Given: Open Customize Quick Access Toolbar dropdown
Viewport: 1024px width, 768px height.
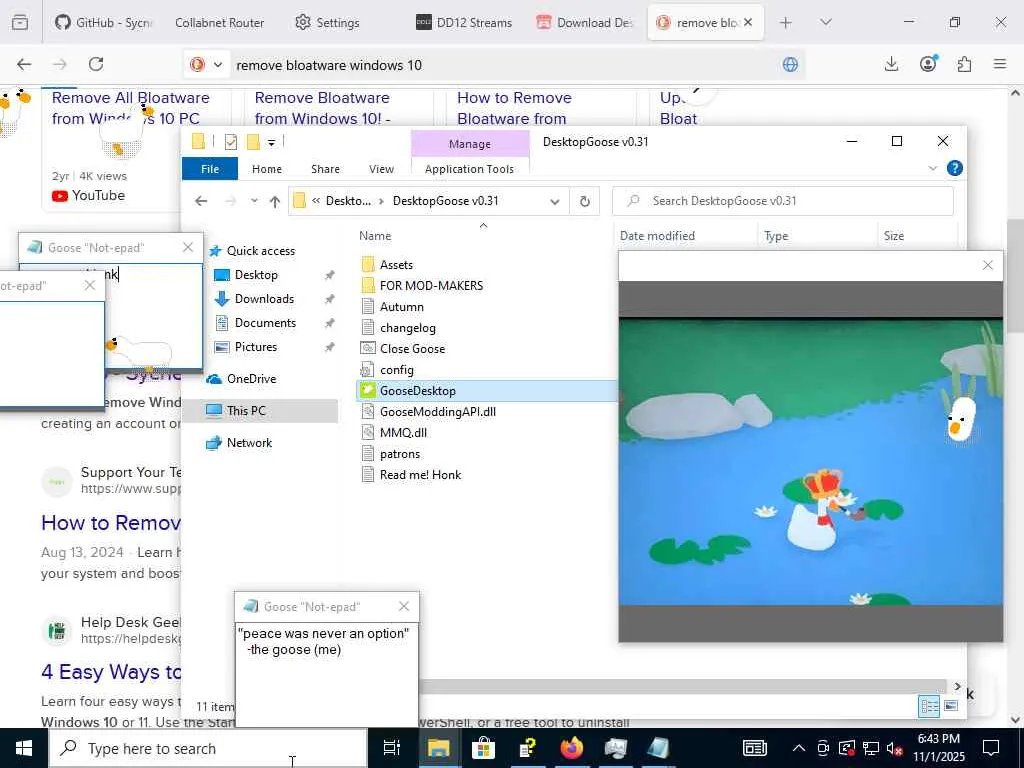Looking at the screenshot, I should (x=271, y=142).
